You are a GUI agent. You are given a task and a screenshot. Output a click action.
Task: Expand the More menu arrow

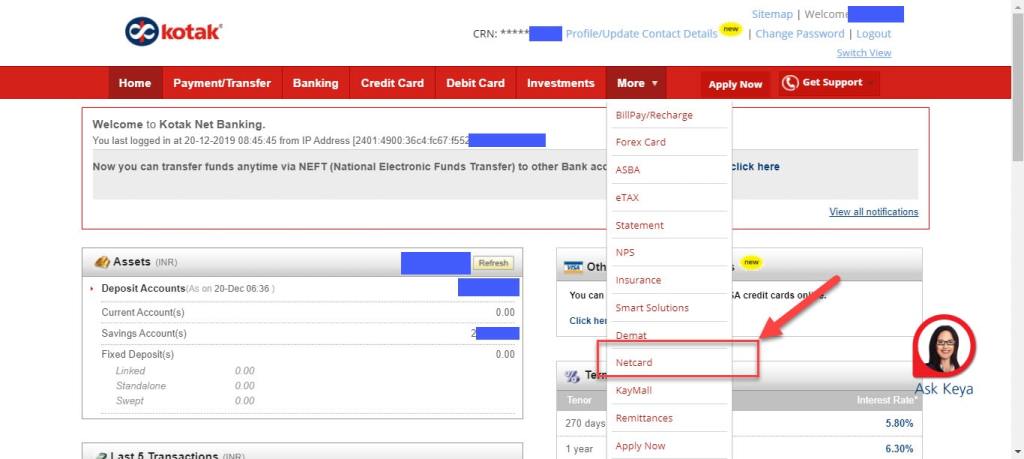click(654, 84)
